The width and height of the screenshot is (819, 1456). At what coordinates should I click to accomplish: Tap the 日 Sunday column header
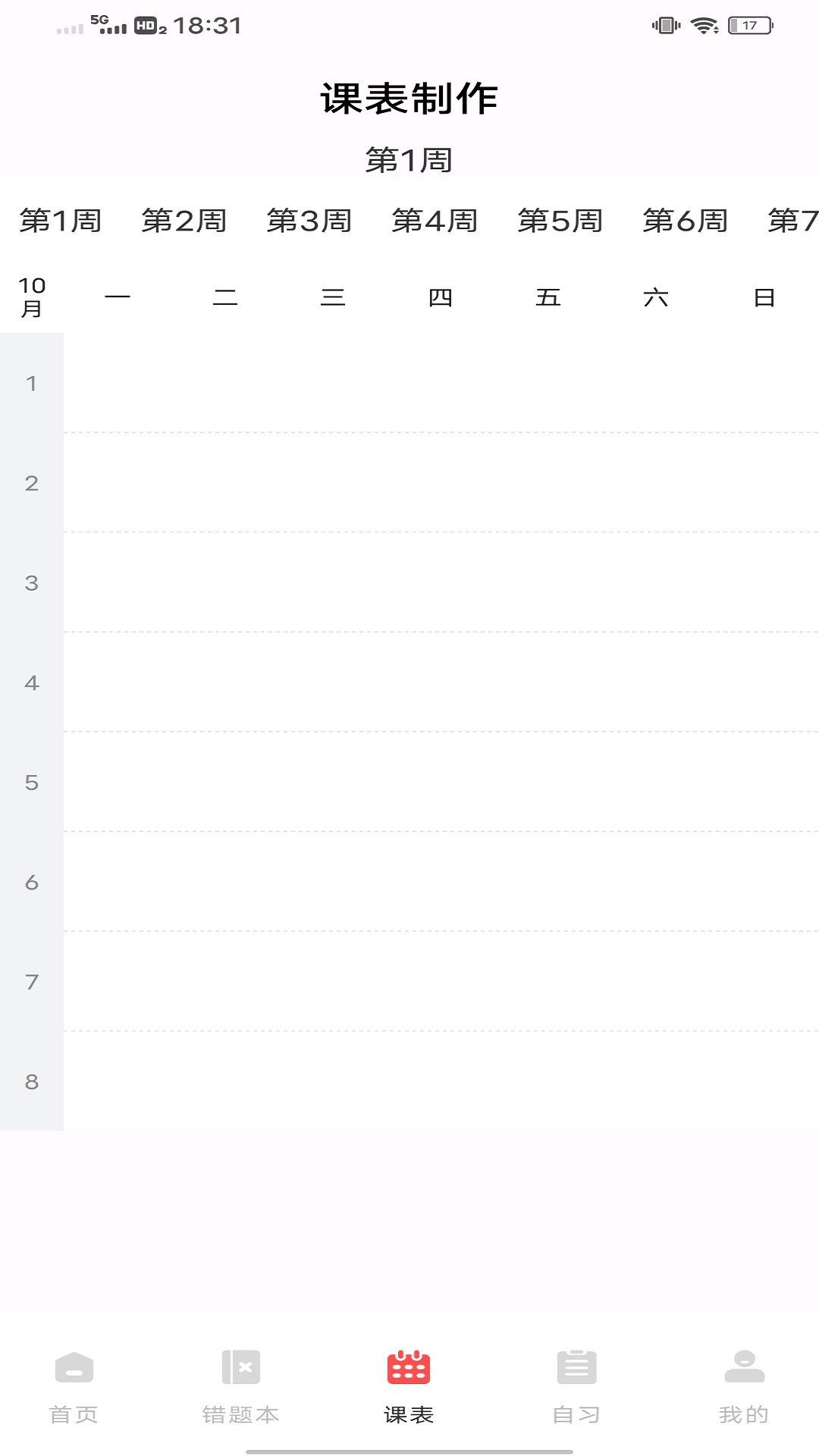point(764,297)
